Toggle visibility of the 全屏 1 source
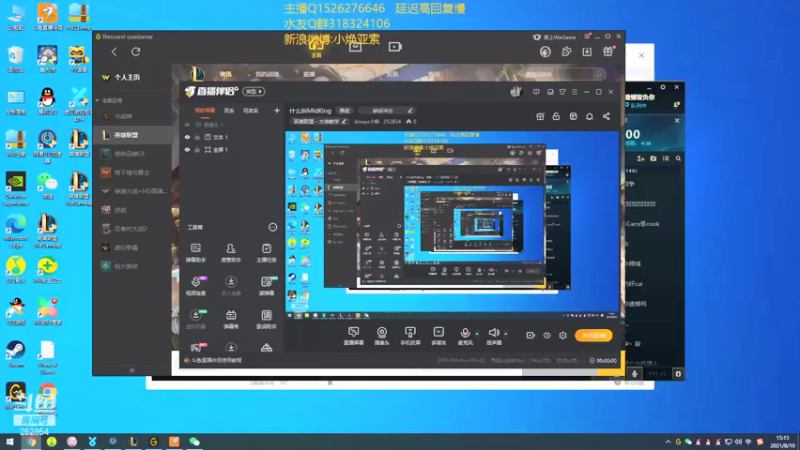This screenshot has width=800, height=450. (x=187, y=150)
